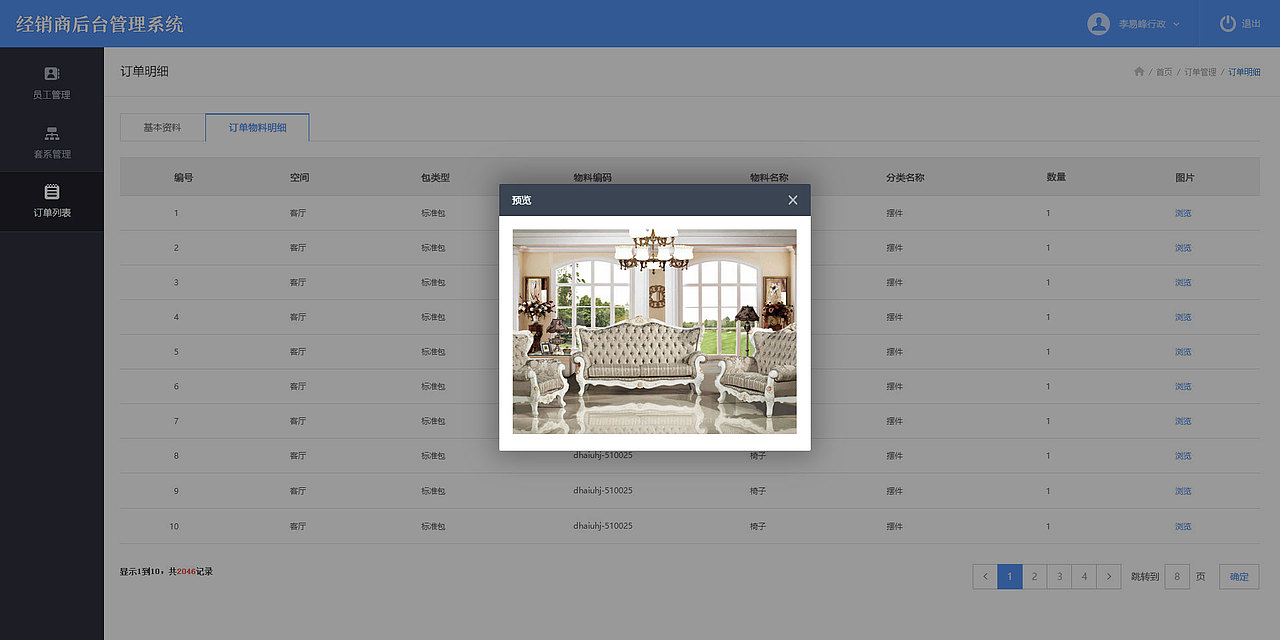This screenshot has height=640, width=1280.
Task: Click dhaiuhj-510025 code in row 9
Action: tap(603, 491)
